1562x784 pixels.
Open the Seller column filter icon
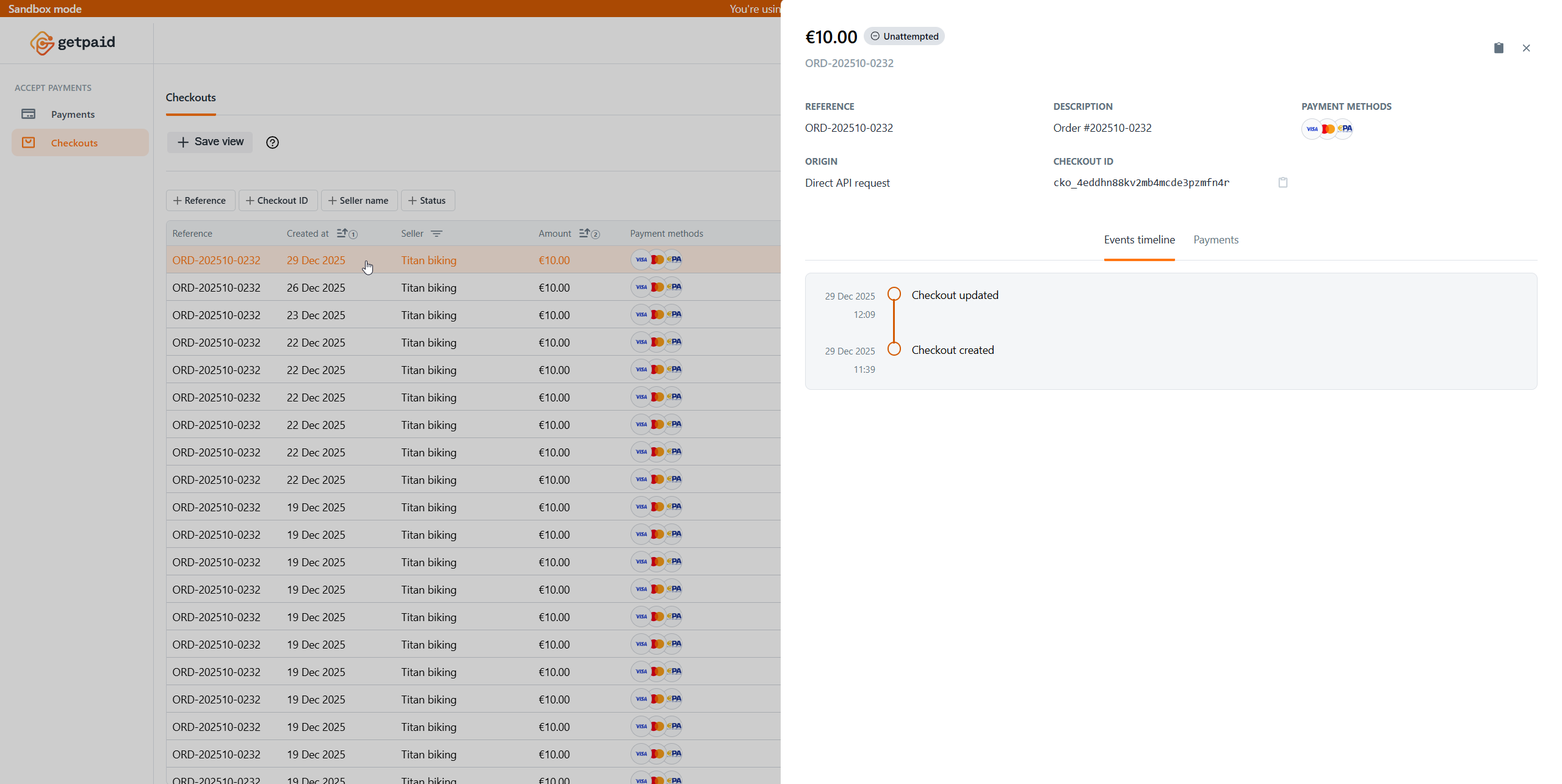coord(437,233)
